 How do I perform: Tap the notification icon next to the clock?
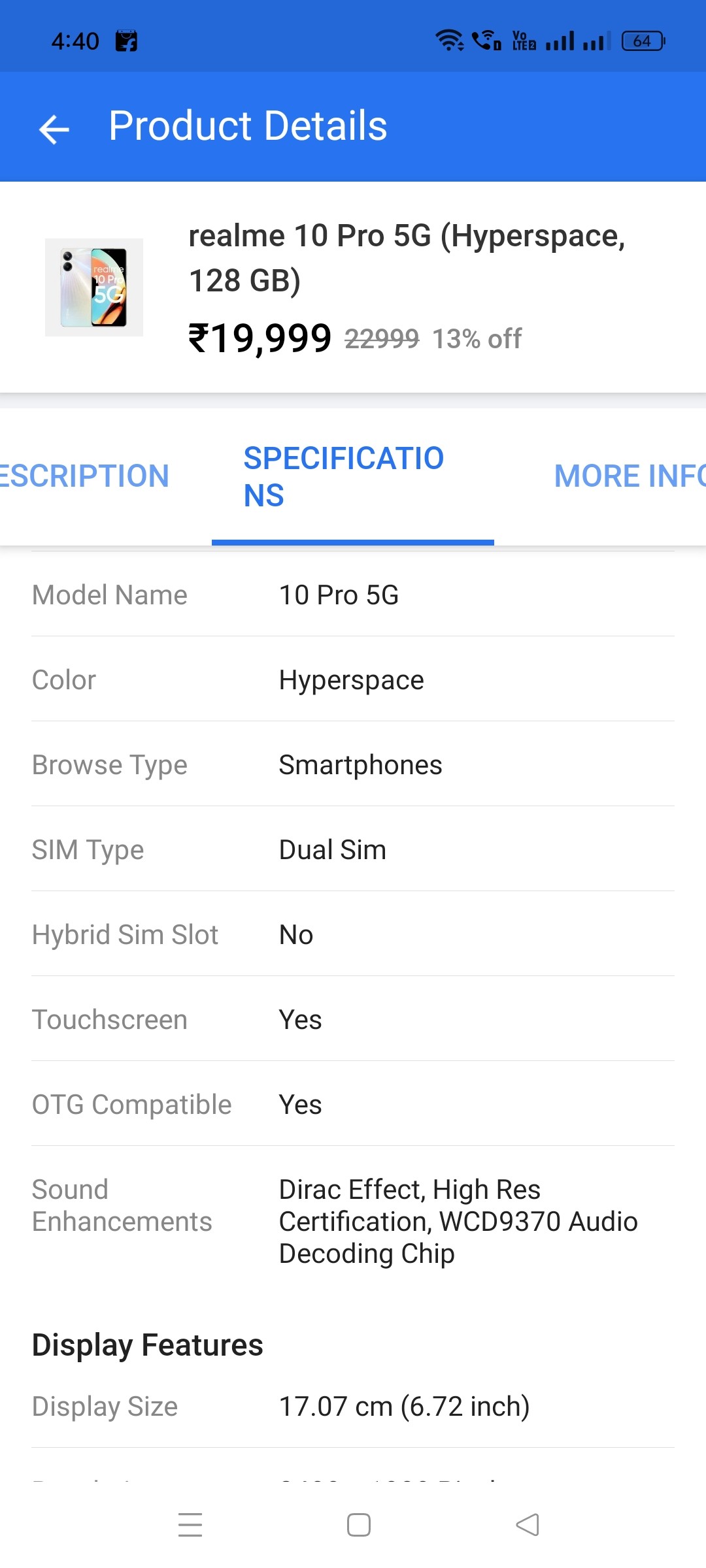click(x=126, y=39)
